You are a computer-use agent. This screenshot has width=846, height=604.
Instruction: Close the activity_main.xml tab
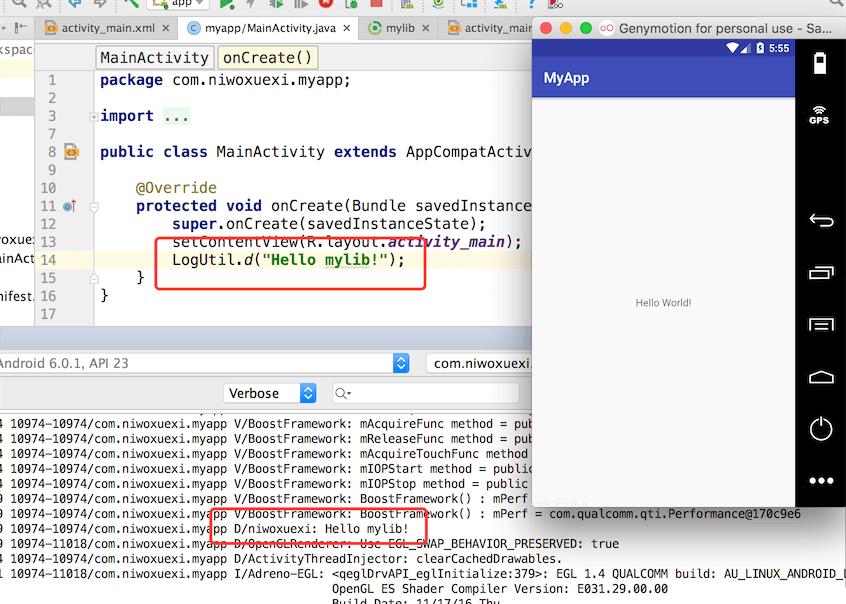pos(166,28)
